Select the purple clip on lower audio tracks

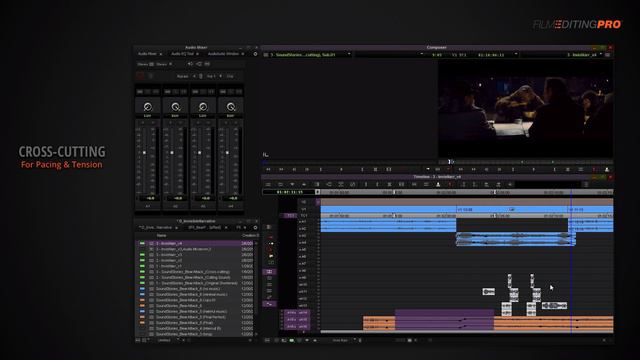pos(444,320)
